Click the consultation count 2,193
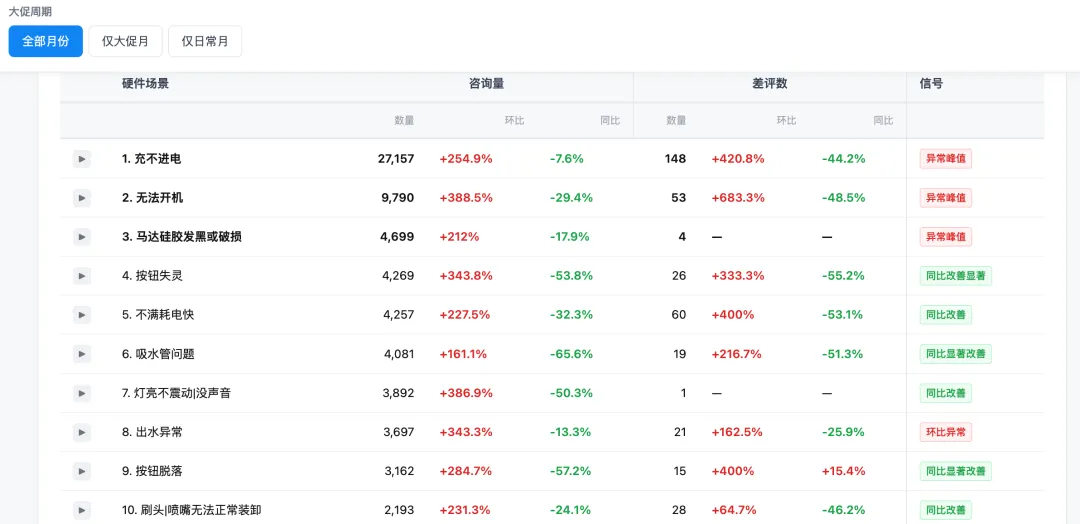The width and height of the screenshot is (1080, 524). 399,511
